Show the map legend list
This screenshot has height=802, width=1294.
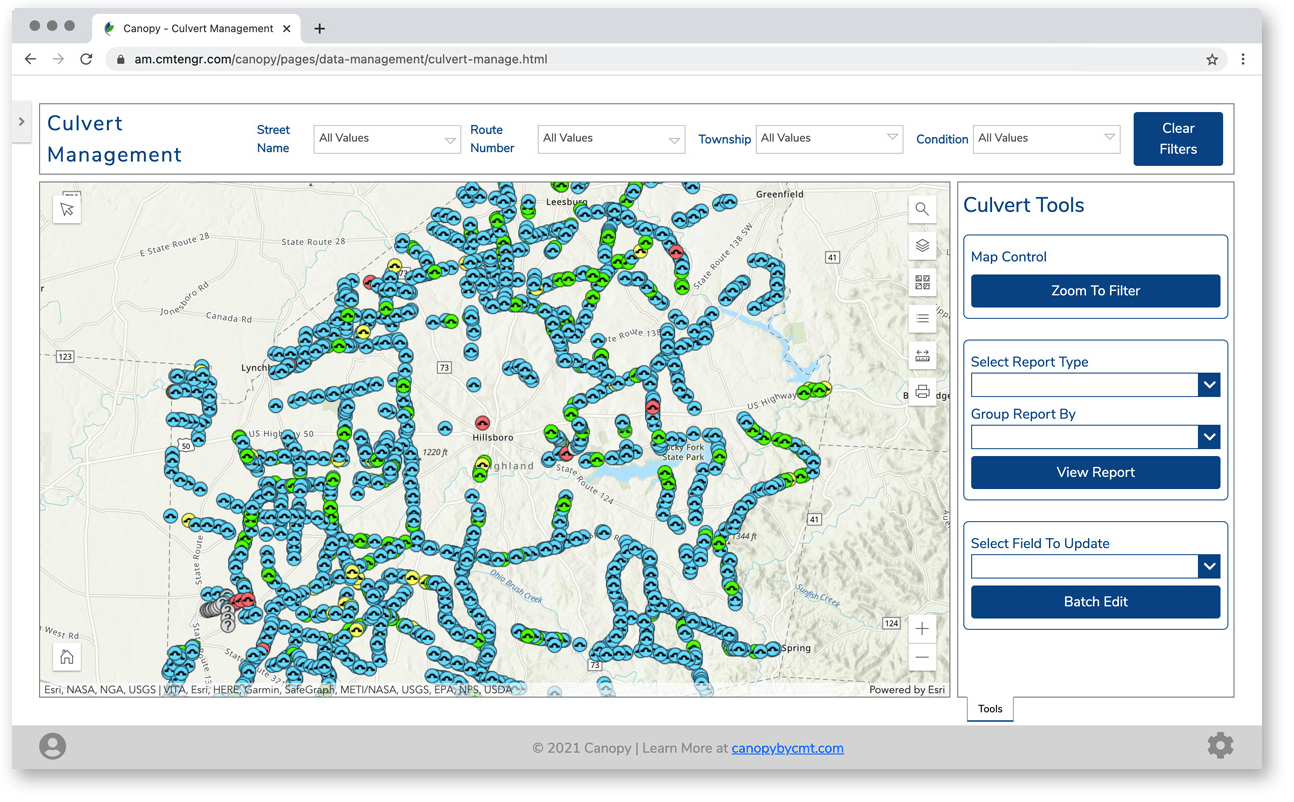click(x=922, y=319)
